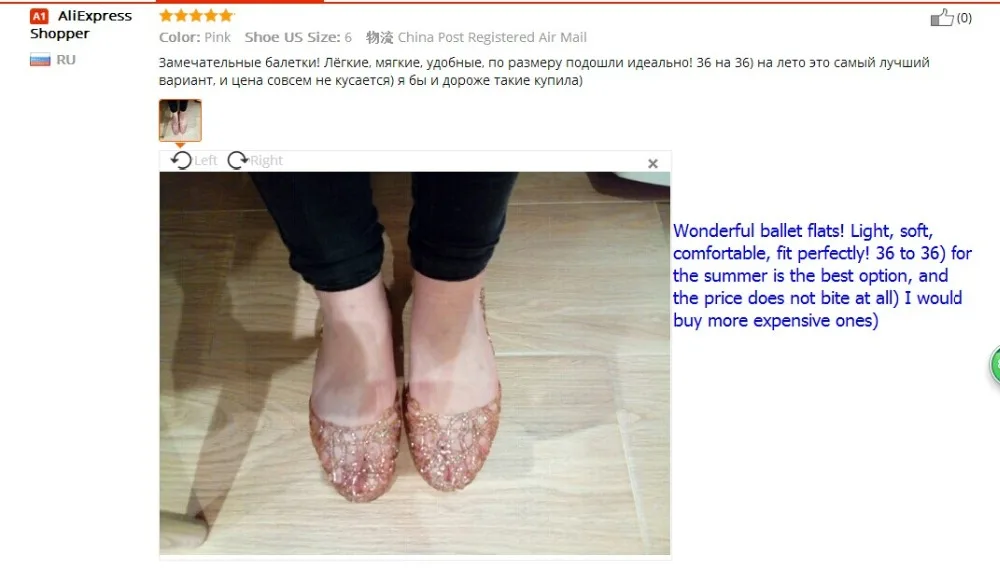Screen dimensions: 1000x570
Task: Click the RU country label
Action: (x=66, y=60)
